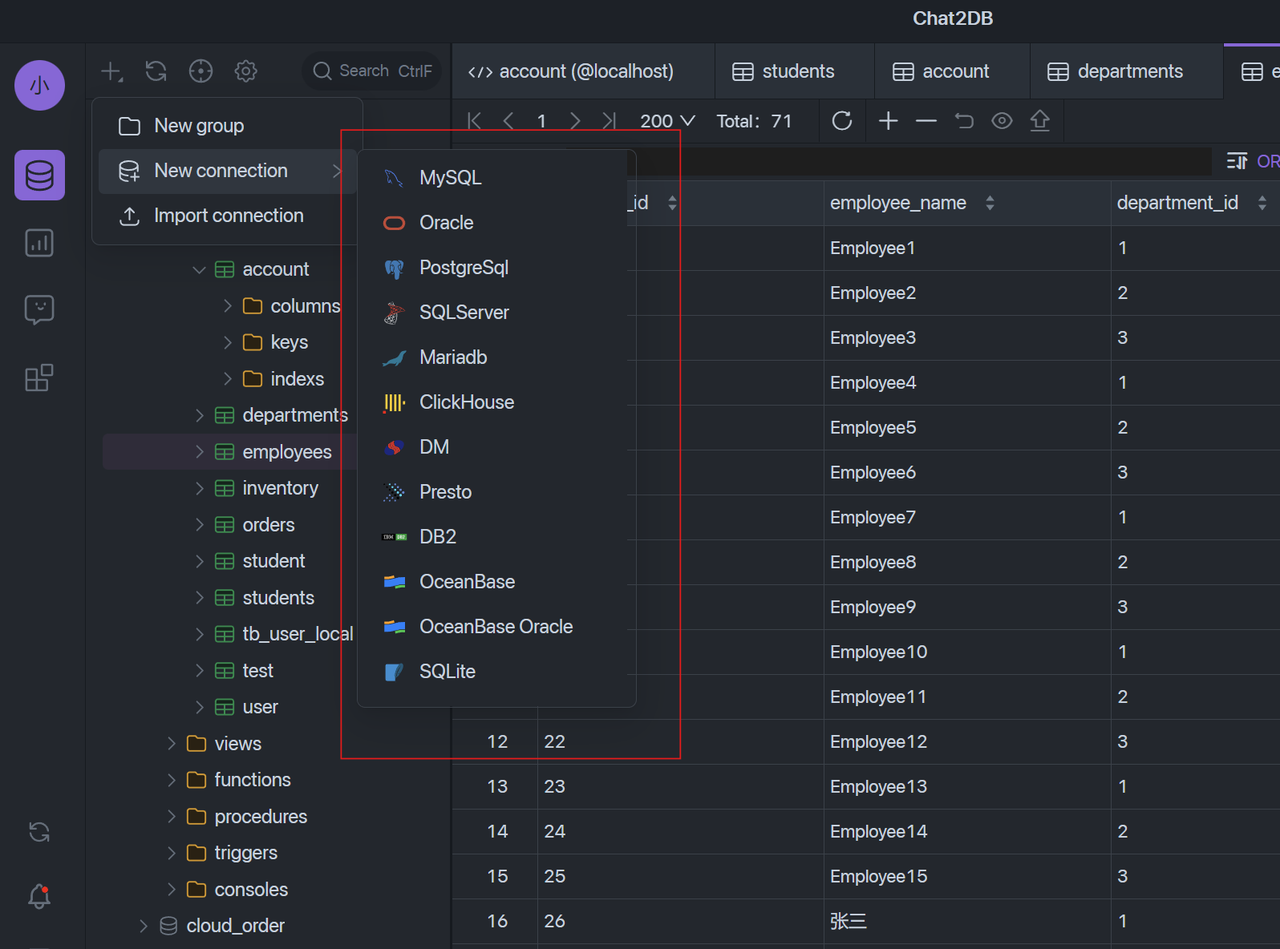Viewport: 1280px width, 949px height.
Task: Collapse the account table tree node
Action: tap(199, 270)
